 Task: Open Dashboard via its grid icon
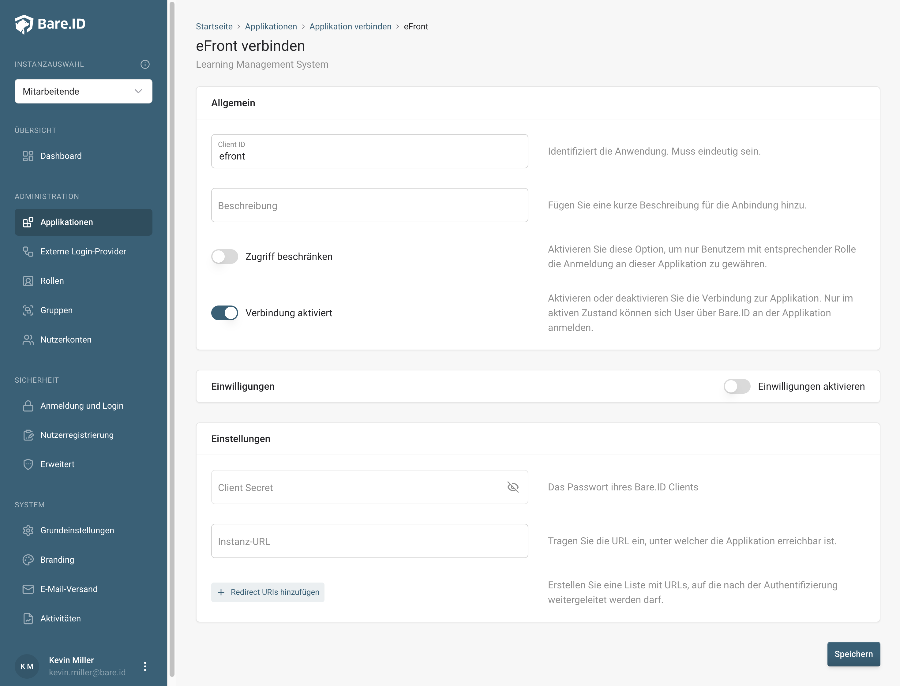pos(28,156)
